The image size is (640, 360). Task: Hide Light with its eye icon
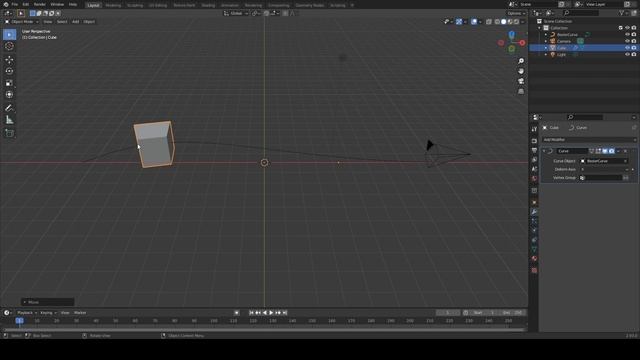[627, 54]
